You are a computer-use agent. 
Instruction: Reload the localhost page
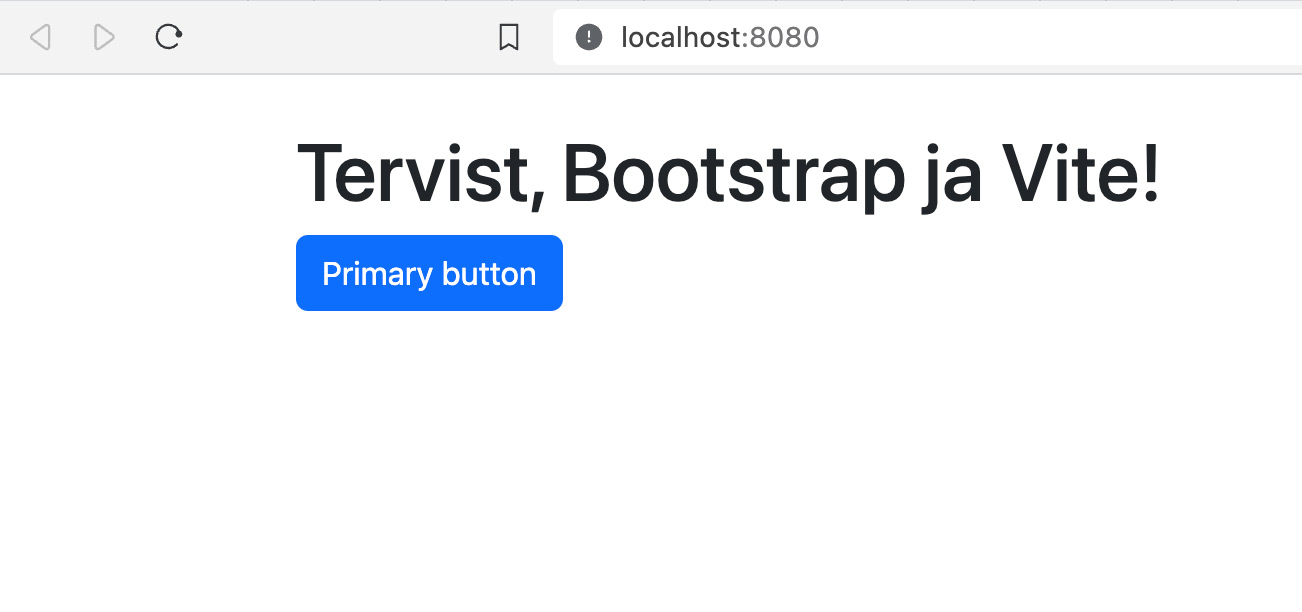168,38
